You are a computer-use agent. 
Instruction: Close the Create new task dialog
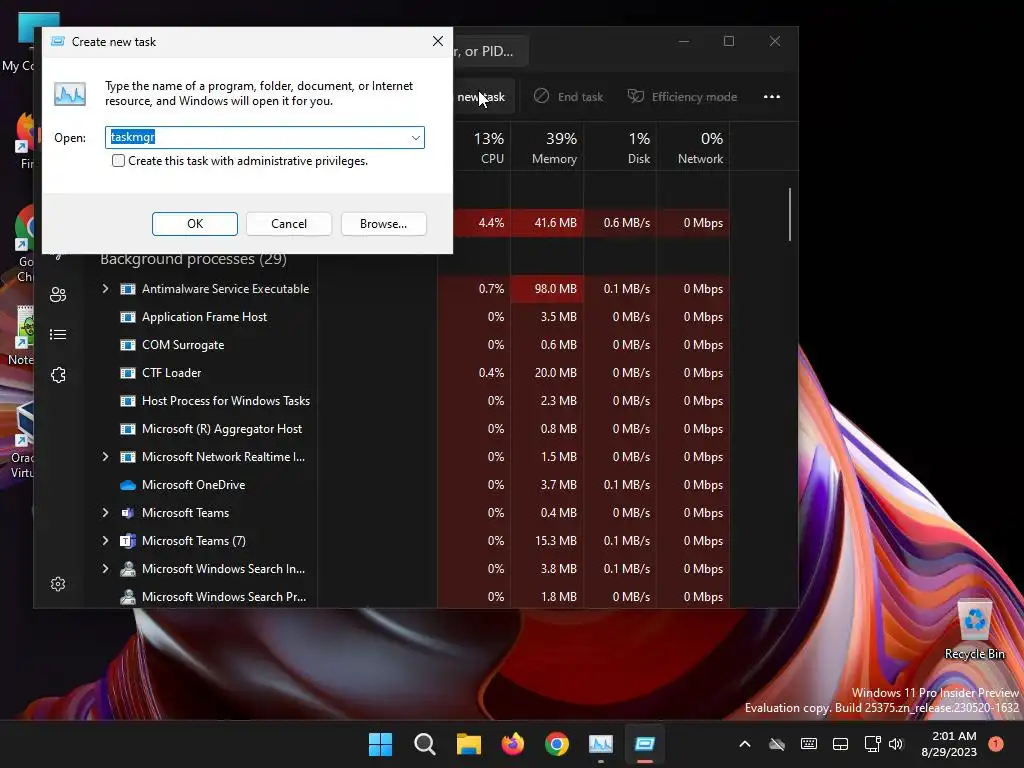[x=438, y=41]
